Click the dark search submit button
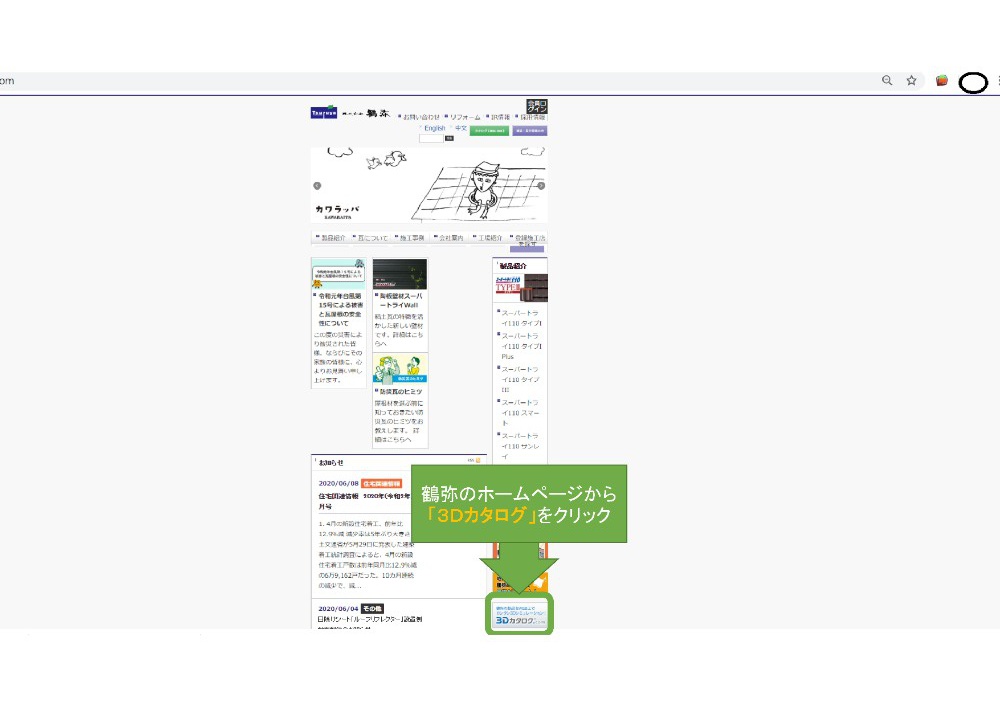 tap(450, 138)
